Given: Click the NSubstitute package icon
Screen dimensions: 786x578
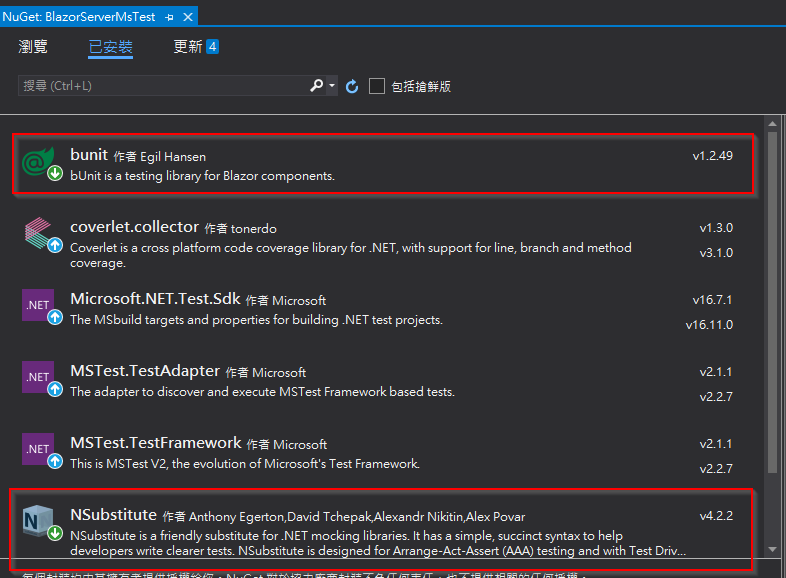Looking at the screenshot, I should click(38, 521).
